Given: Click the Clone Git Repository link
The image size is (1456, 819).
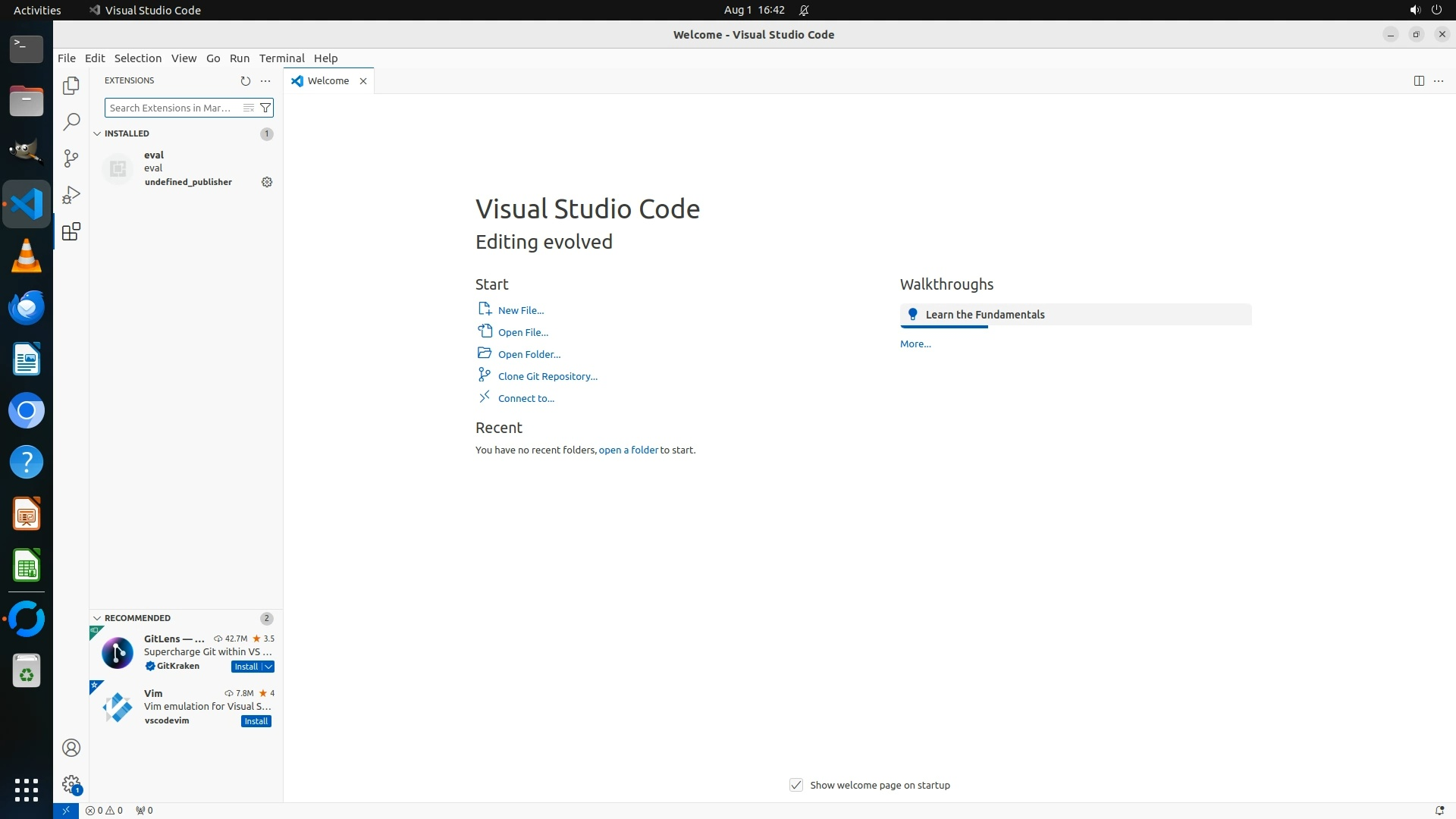Looking at the screenshot, I should pyautogui.click(x=548, y=376).
